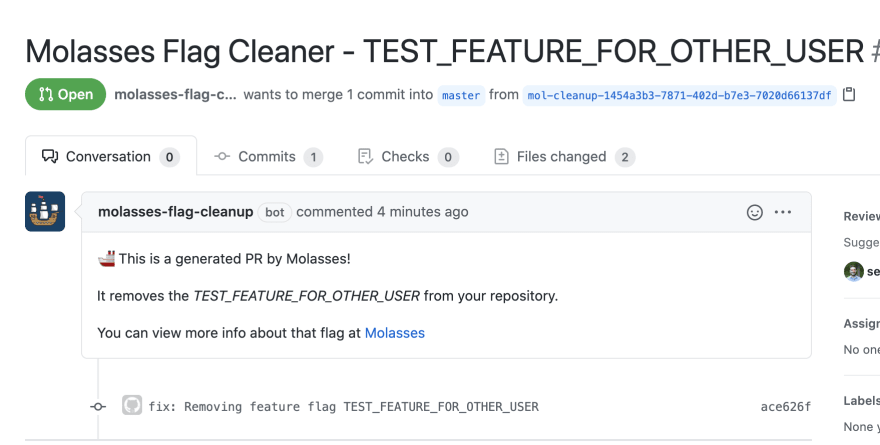
Task: Open the master base branch link
Action: click(461, 95)
